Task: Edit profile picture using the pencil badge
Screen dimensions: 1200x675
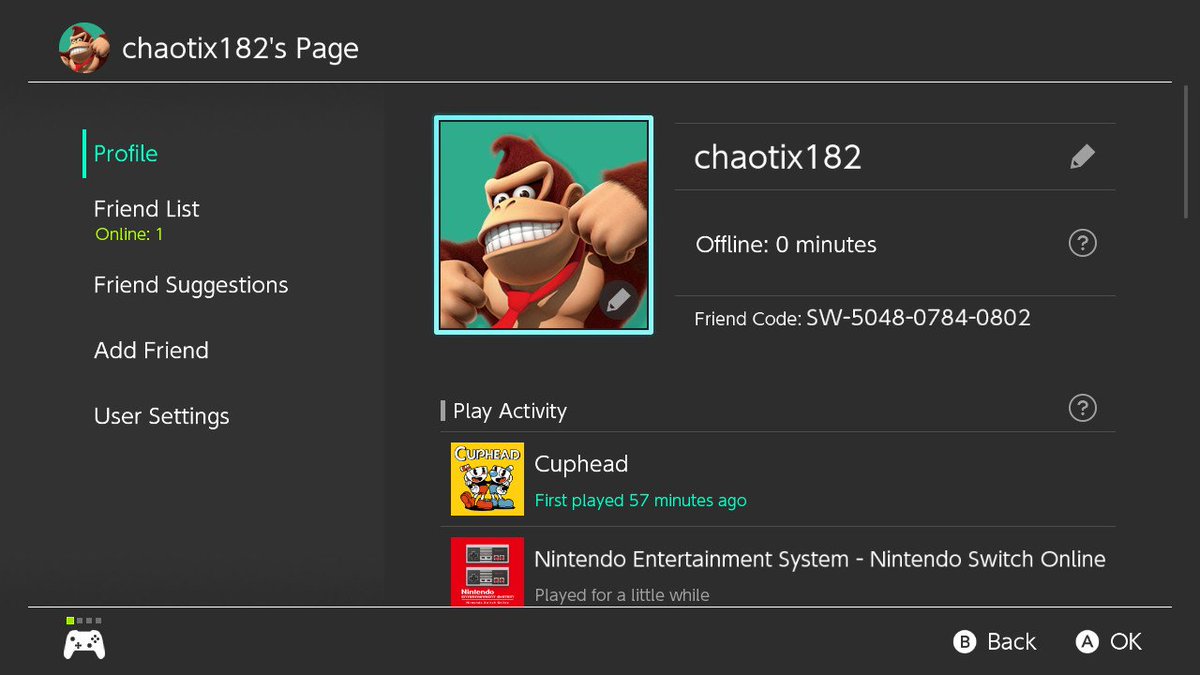Action: [x=619, y=299]
